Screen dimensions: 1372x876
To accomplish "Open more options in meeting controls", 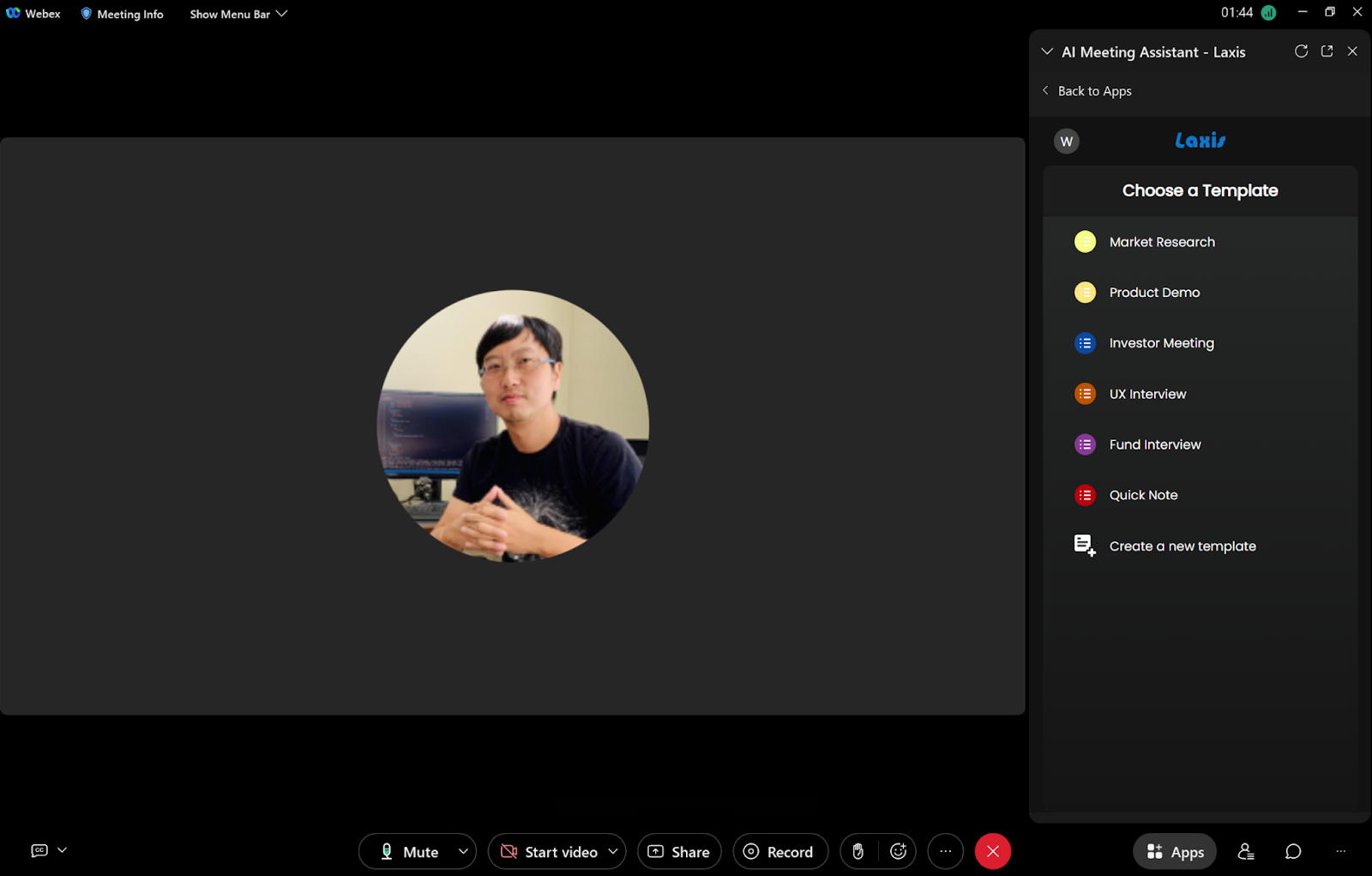I will (945, 851).
